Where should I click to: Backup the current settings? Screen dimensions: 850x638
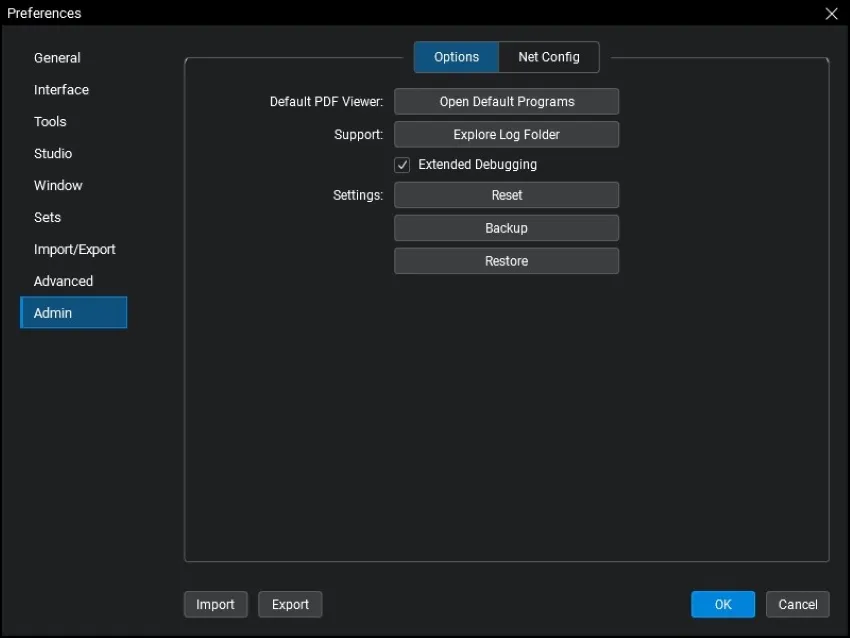coord(506,228)
